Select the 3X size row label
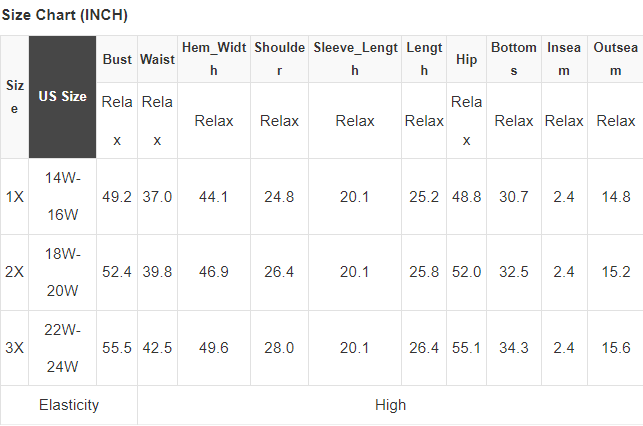This screenshot has width=643, height=426. coord(14,348)
